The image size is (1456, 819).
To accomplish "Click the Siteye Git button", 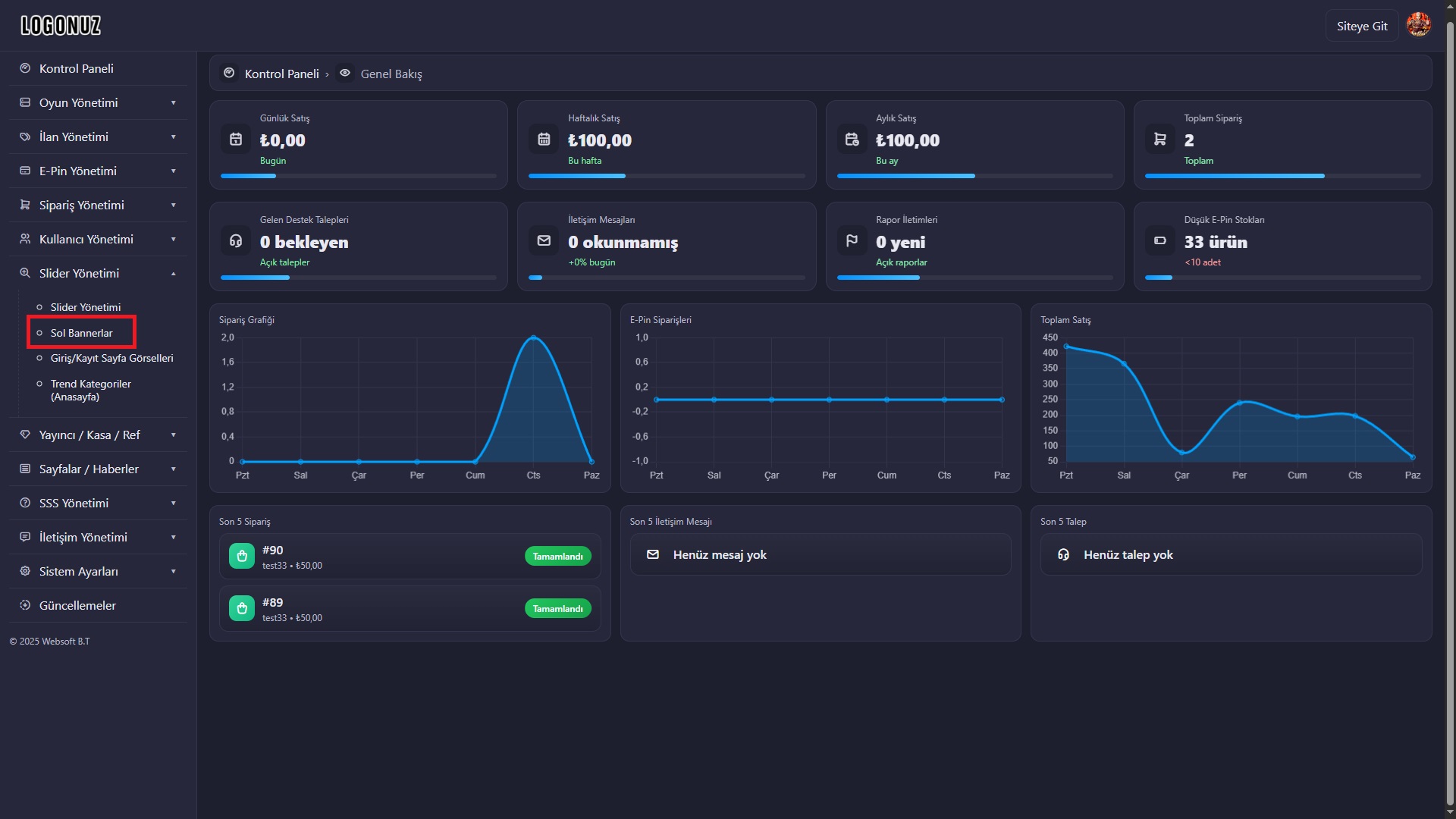I will tap(1362, 26).
